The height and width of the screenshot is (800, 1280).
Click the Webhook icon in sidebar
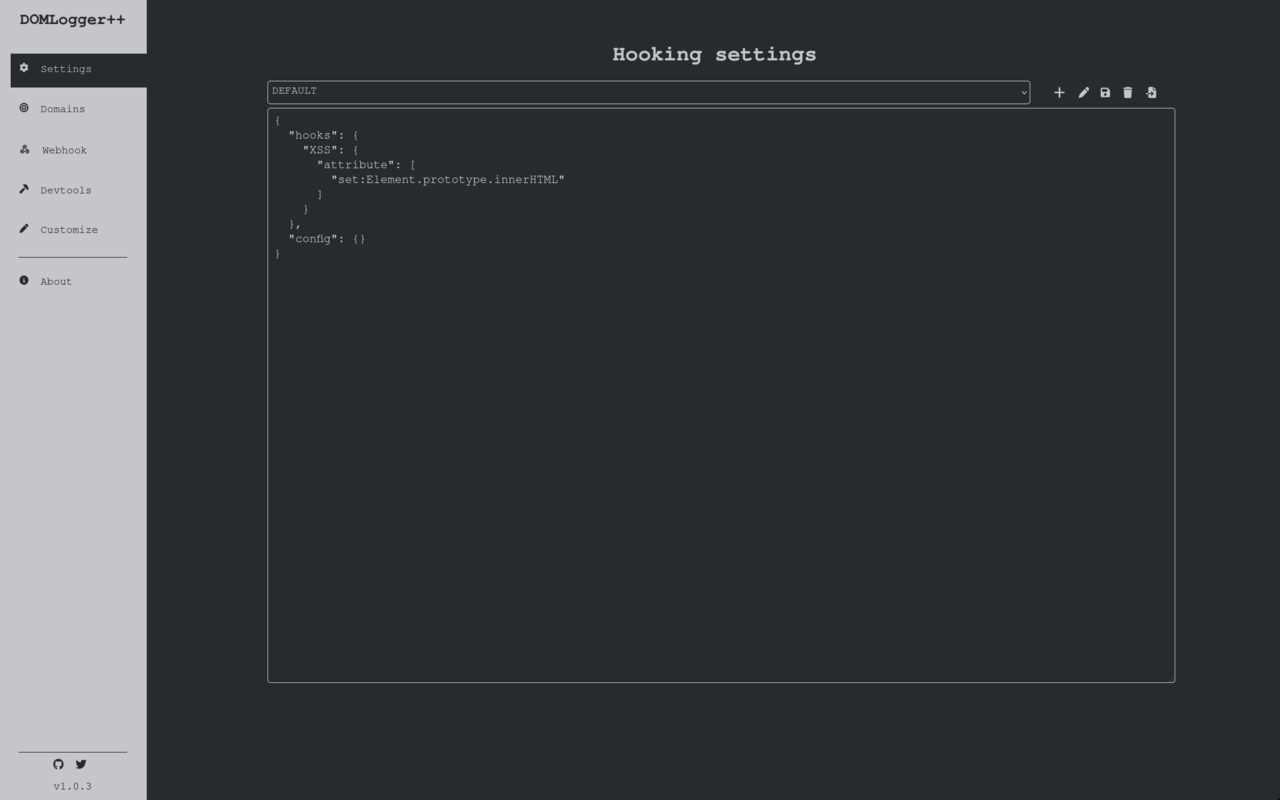(24, 149)
